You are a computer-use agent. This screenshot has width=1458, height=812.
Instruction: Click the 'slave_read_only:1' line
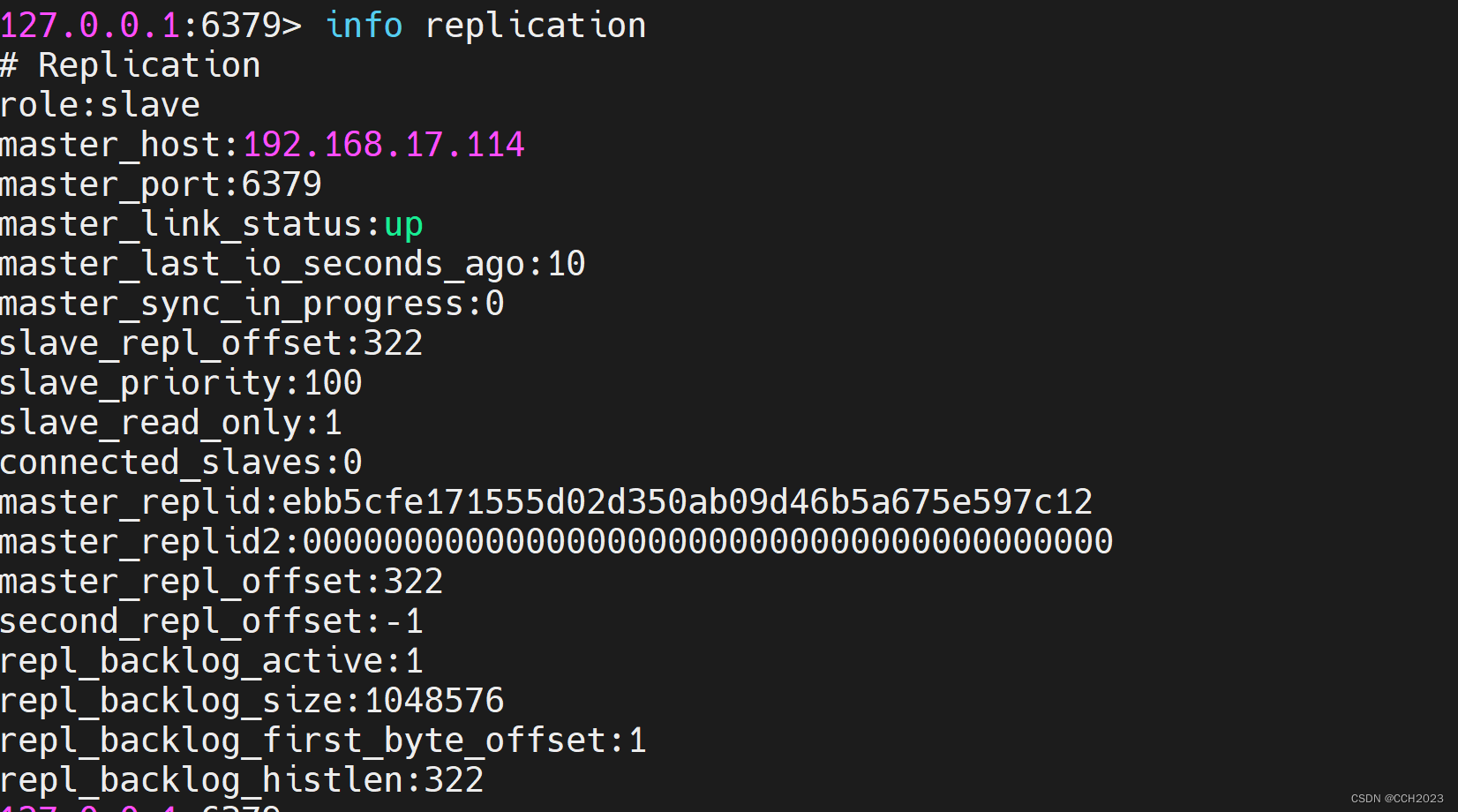point(170,423)
